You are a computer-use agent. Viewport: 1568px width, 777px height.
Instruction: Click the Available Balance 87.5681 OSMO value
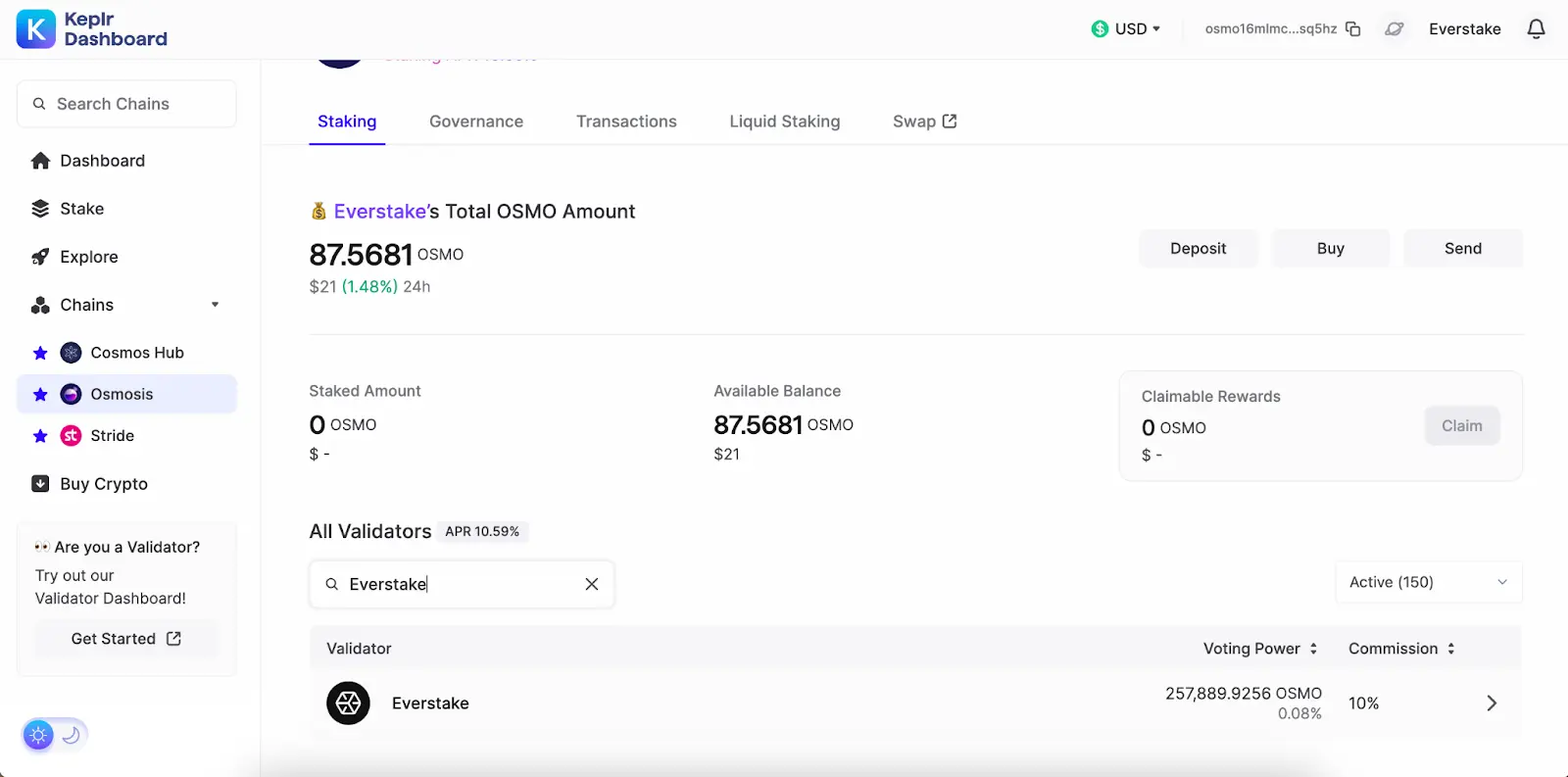[783, 425]
